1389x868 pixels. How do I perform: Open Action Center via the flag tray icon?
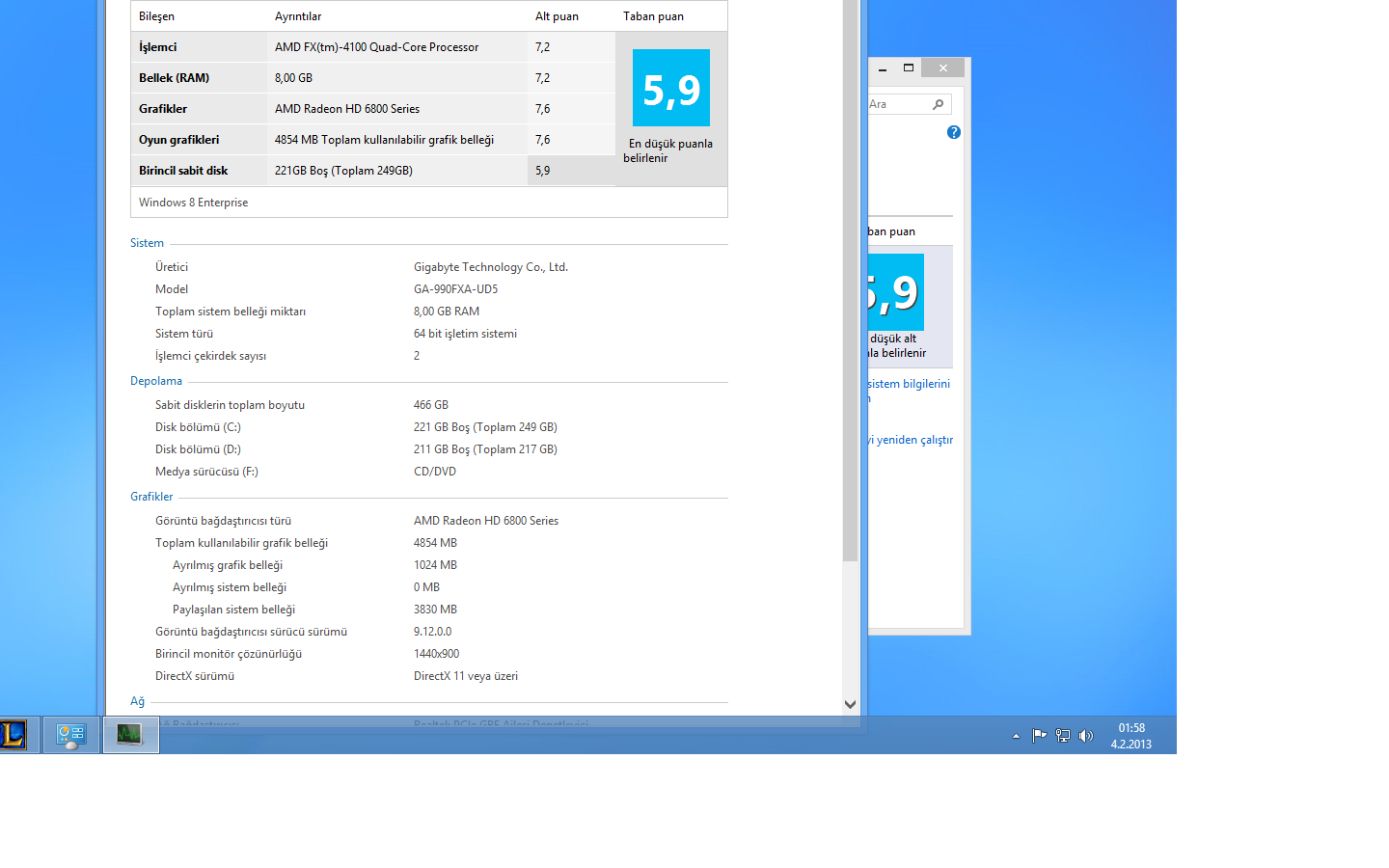tap(1039, 735)
